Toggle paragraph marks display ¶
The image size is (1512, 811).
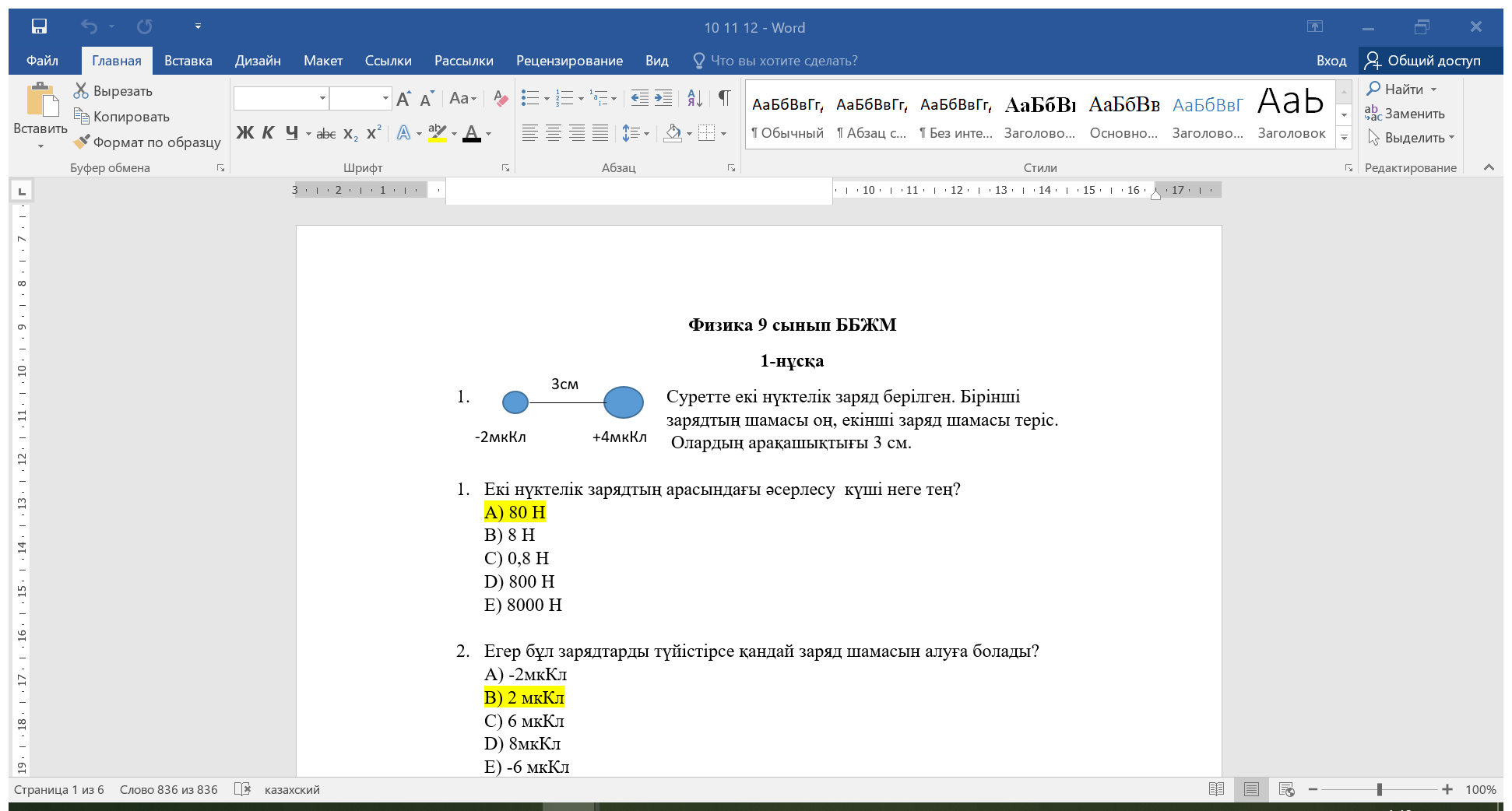tap(724, 98)
